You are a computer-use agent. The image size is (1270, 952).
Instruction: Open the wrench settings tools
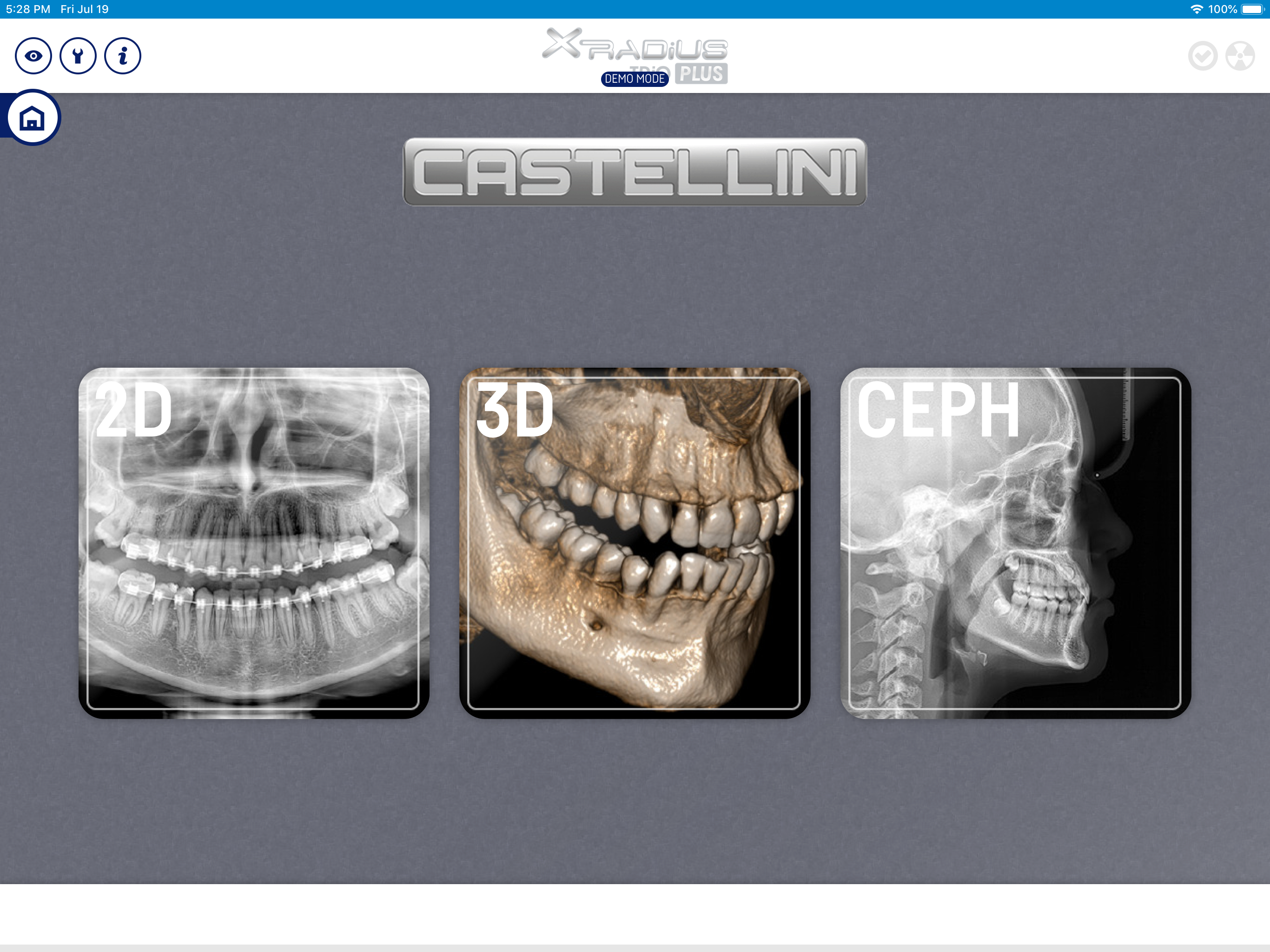point(78,56)
